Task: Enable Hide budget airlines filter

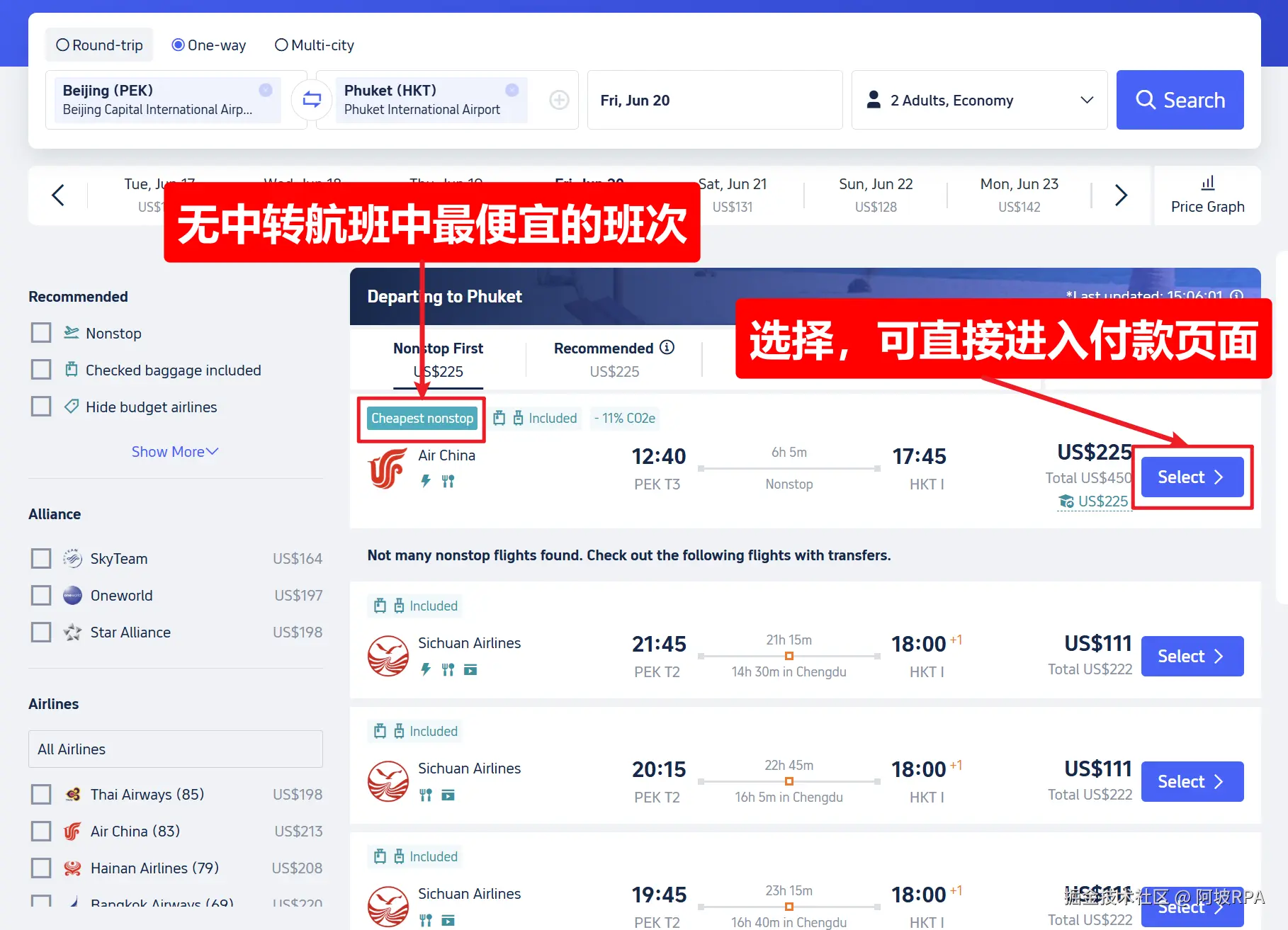Action: [41, 407]
